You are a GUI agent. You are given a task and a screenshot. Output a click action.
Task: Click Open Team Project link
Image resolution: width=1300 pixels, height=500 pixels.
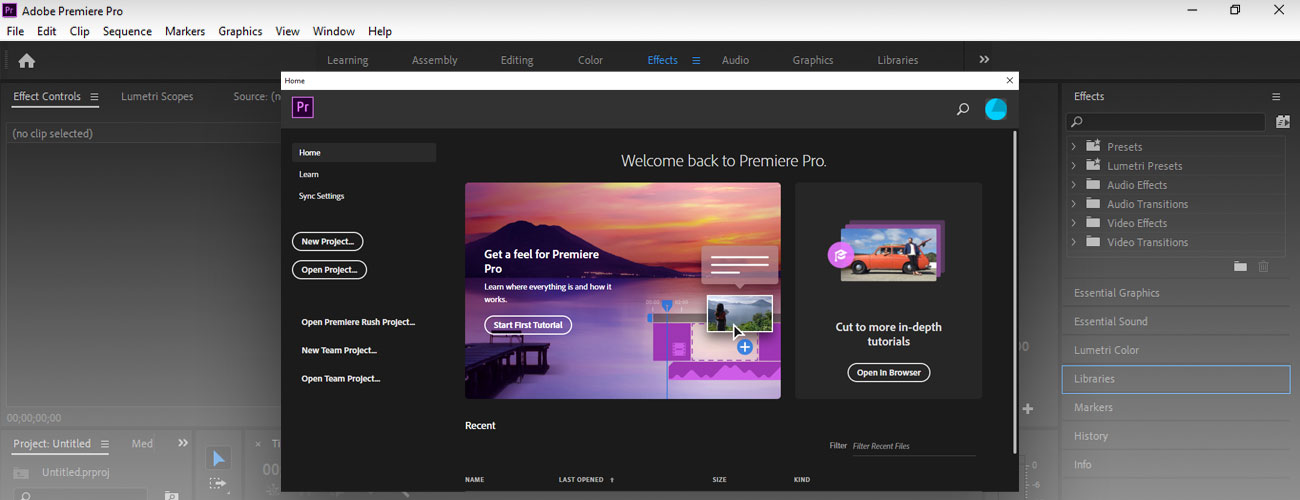341,379
